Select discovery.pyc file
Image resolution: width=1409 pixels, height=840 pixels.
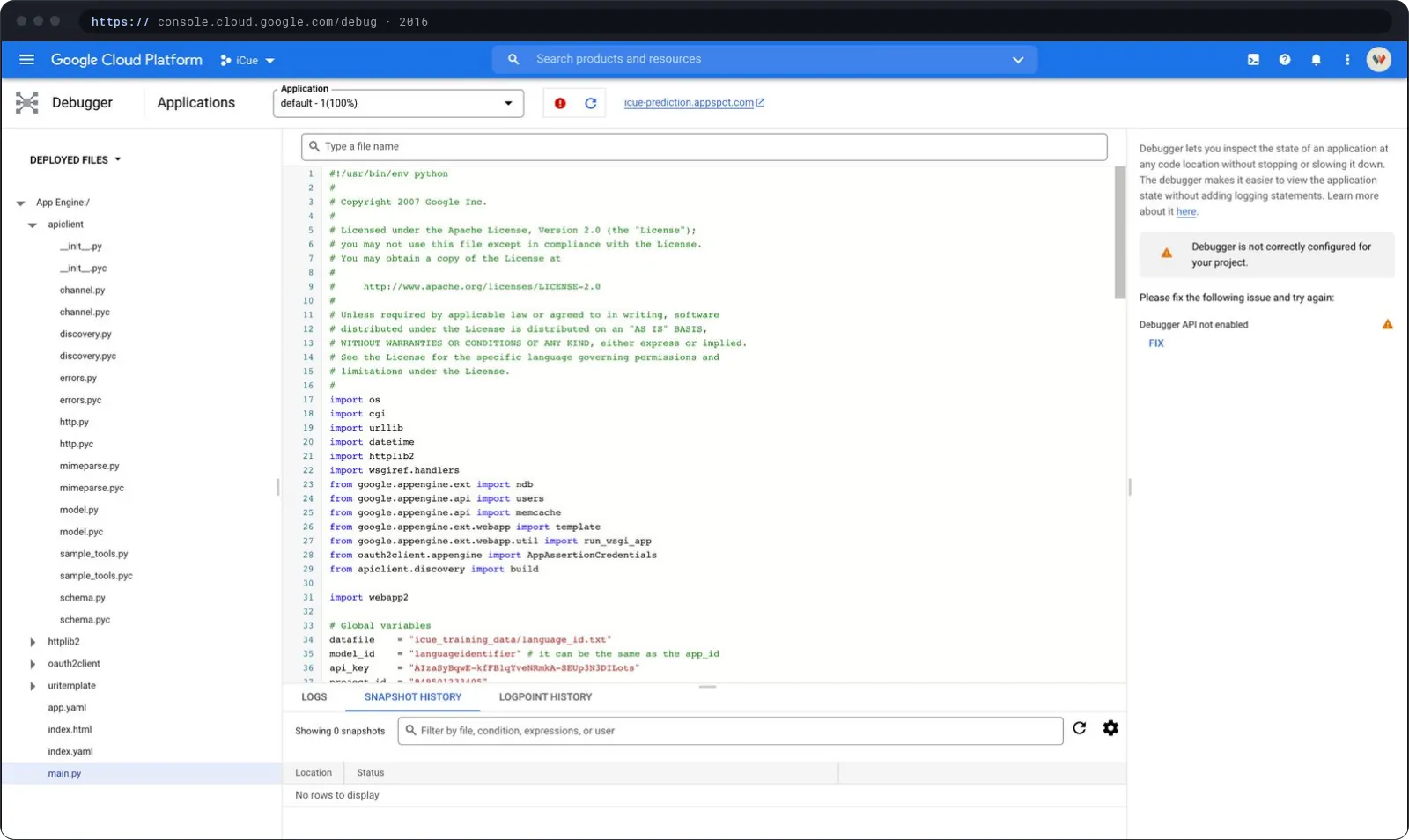(88, 357)
